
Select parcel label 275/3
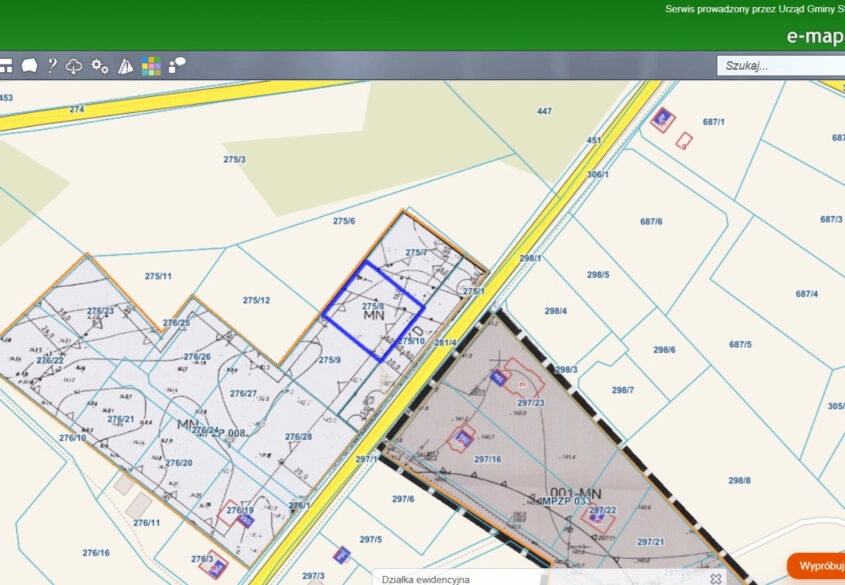coord(234,159)
